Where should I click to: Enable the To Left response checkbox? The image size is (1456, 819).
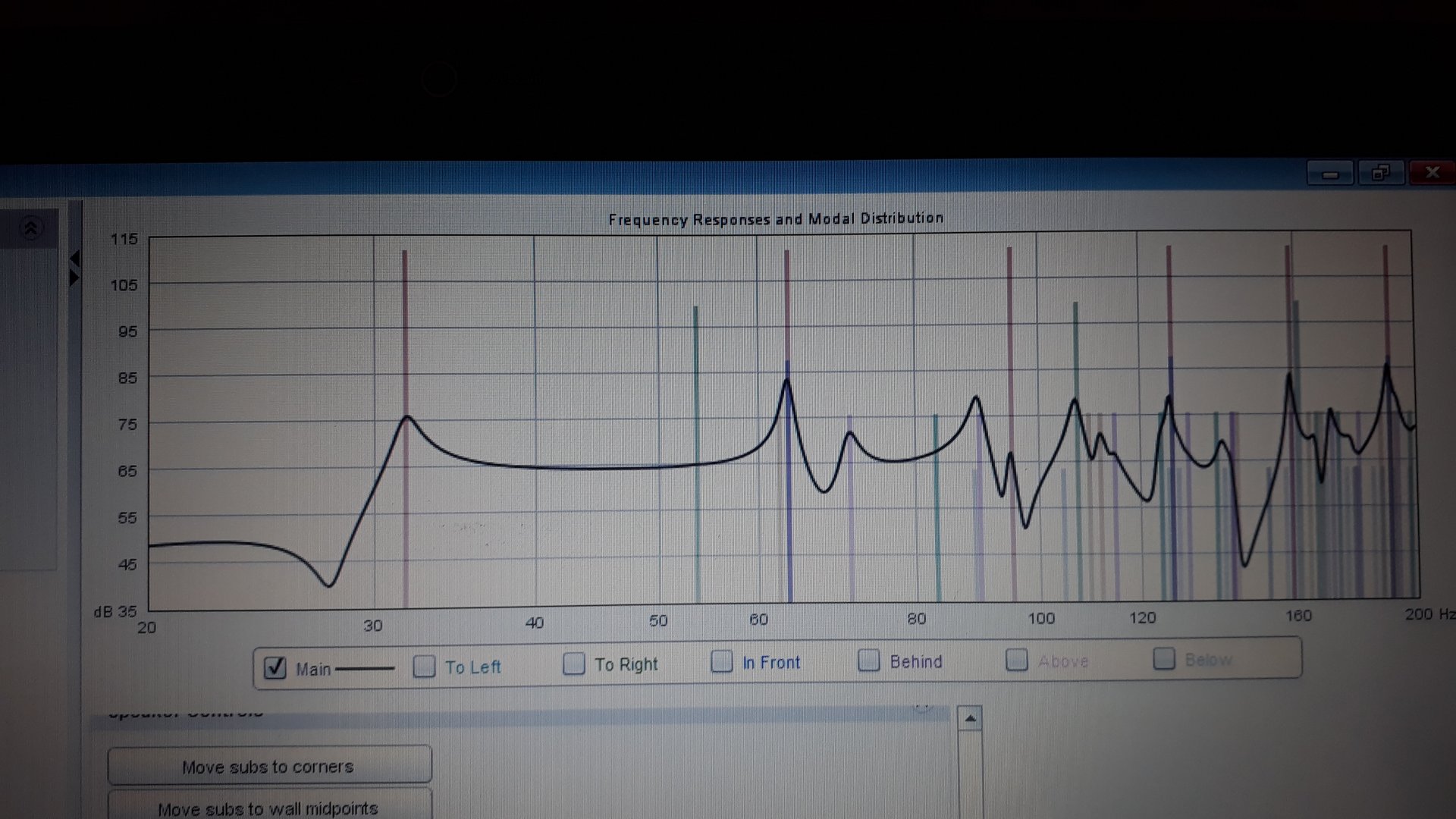pyautogui.click(x=424, y=667)
